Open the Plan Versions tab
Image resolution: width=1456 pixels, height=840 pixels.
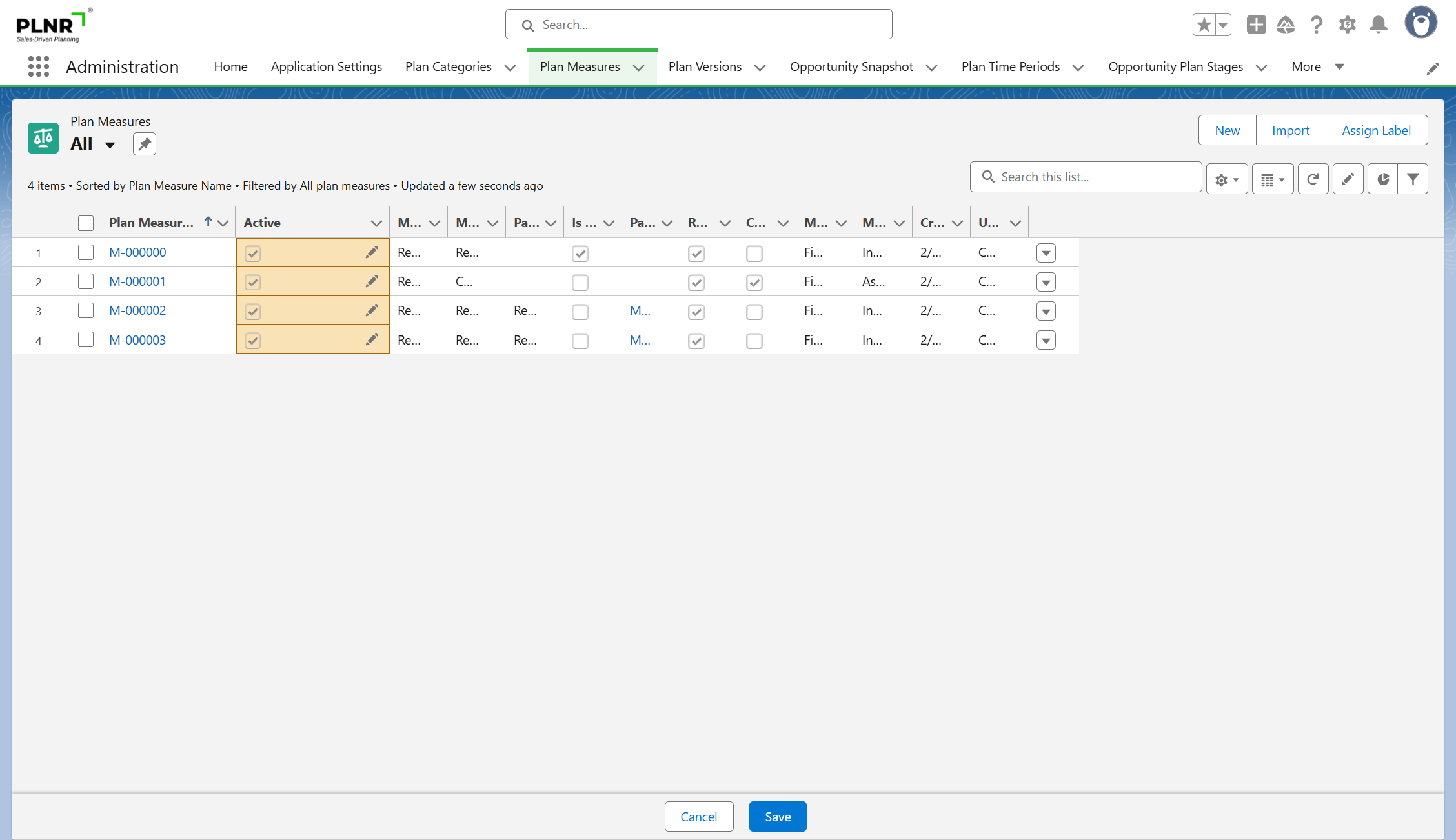coord(705,66)
